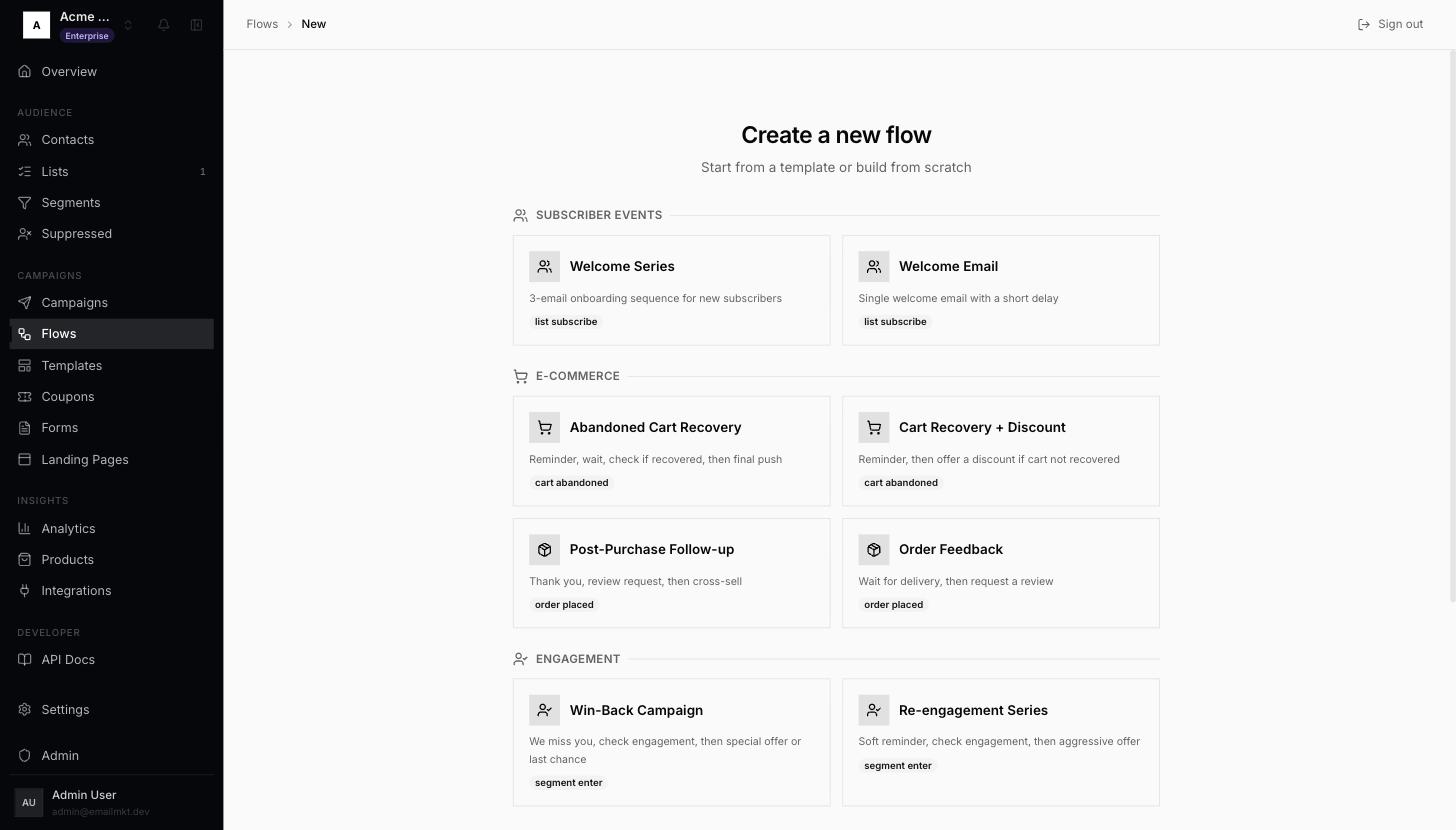The image size is (1456, 830).
Task: Open the Forms section
Action: click(x=112, y=428)
